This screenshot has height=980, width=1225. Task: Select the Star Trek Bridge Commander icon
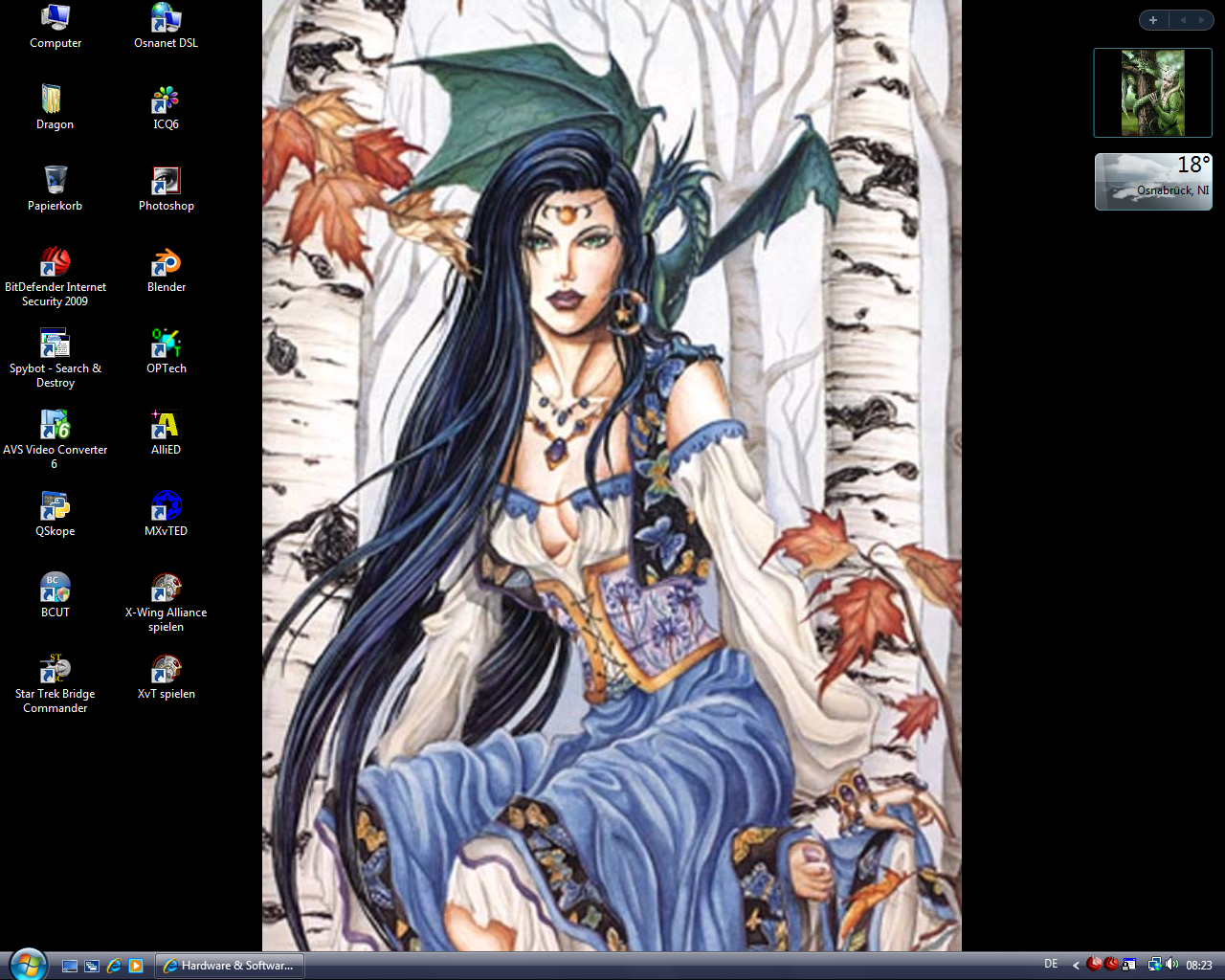[55, 670]
